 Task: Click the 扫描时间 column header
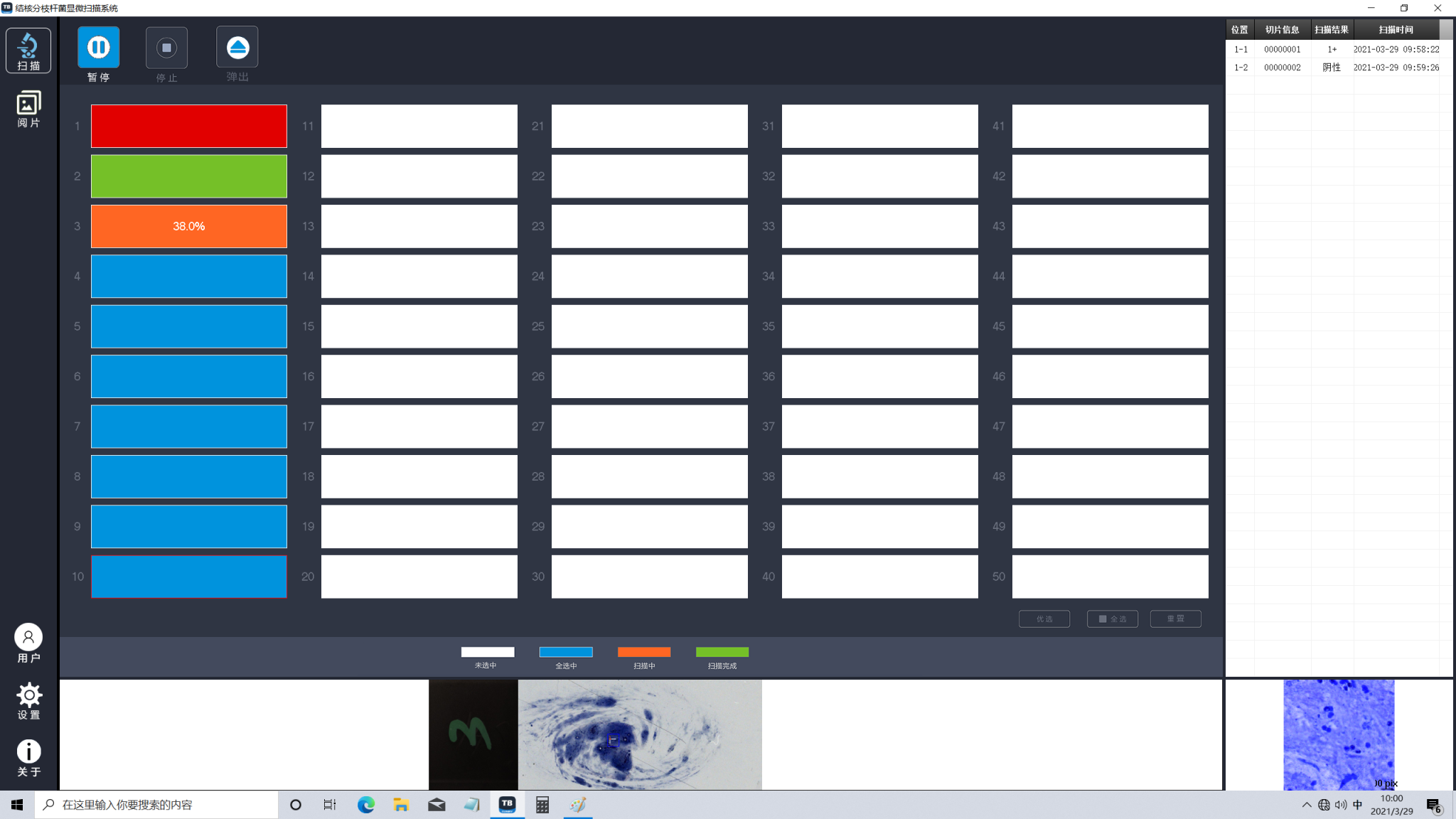click(x=1396, y=30)
